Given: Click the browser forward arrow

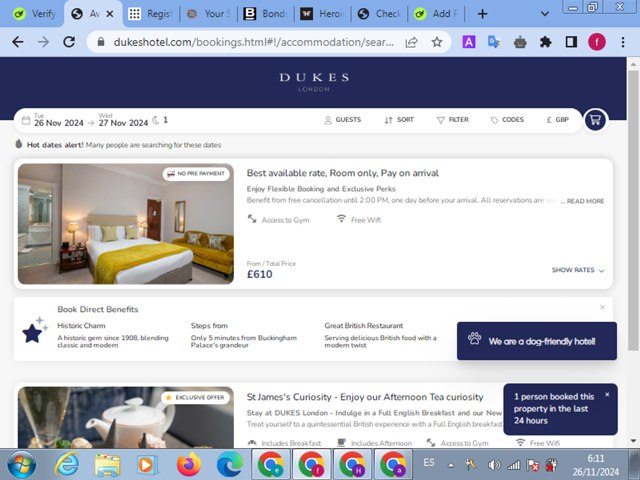Looking at the screenshot, I should [x=43, y=42].
